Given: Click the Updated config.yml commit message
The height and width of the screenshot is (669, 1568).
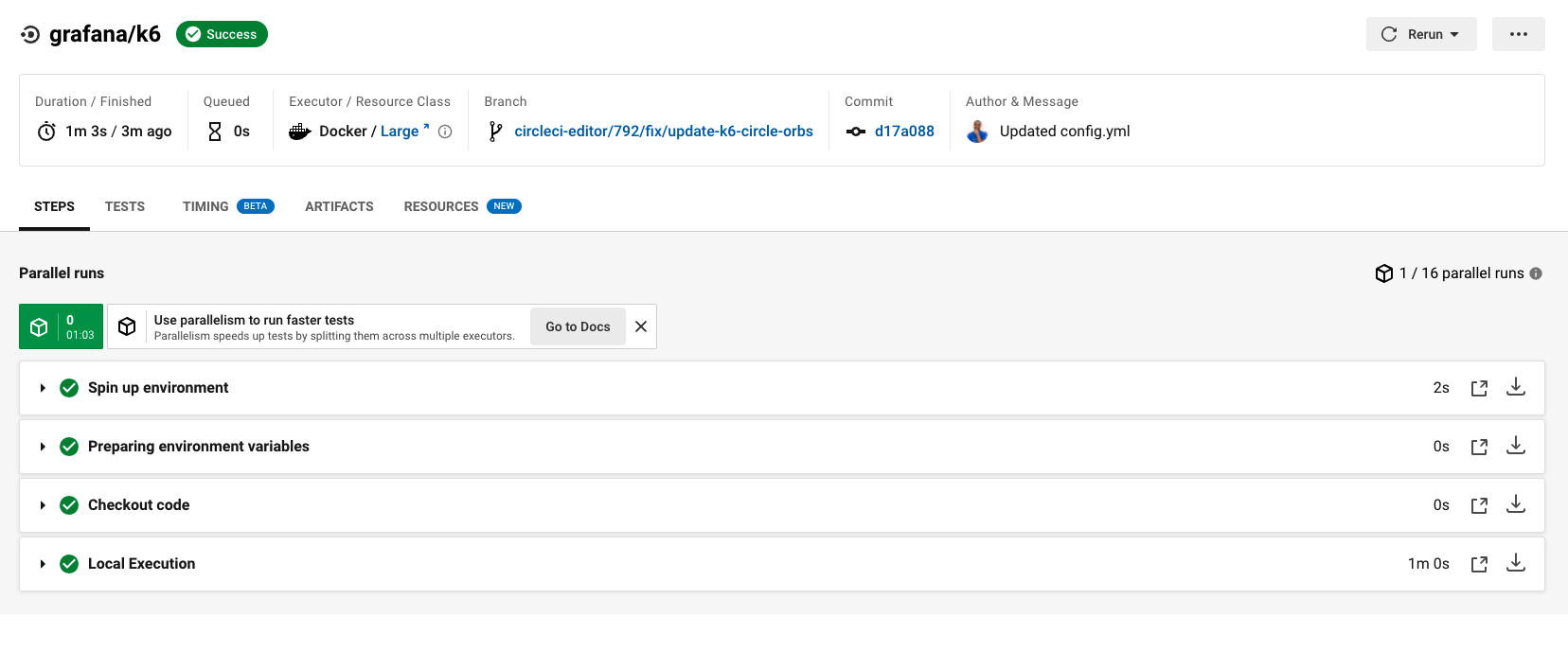Looking at the screenshot, I should pyautogui.click(x=1065, y=132).
